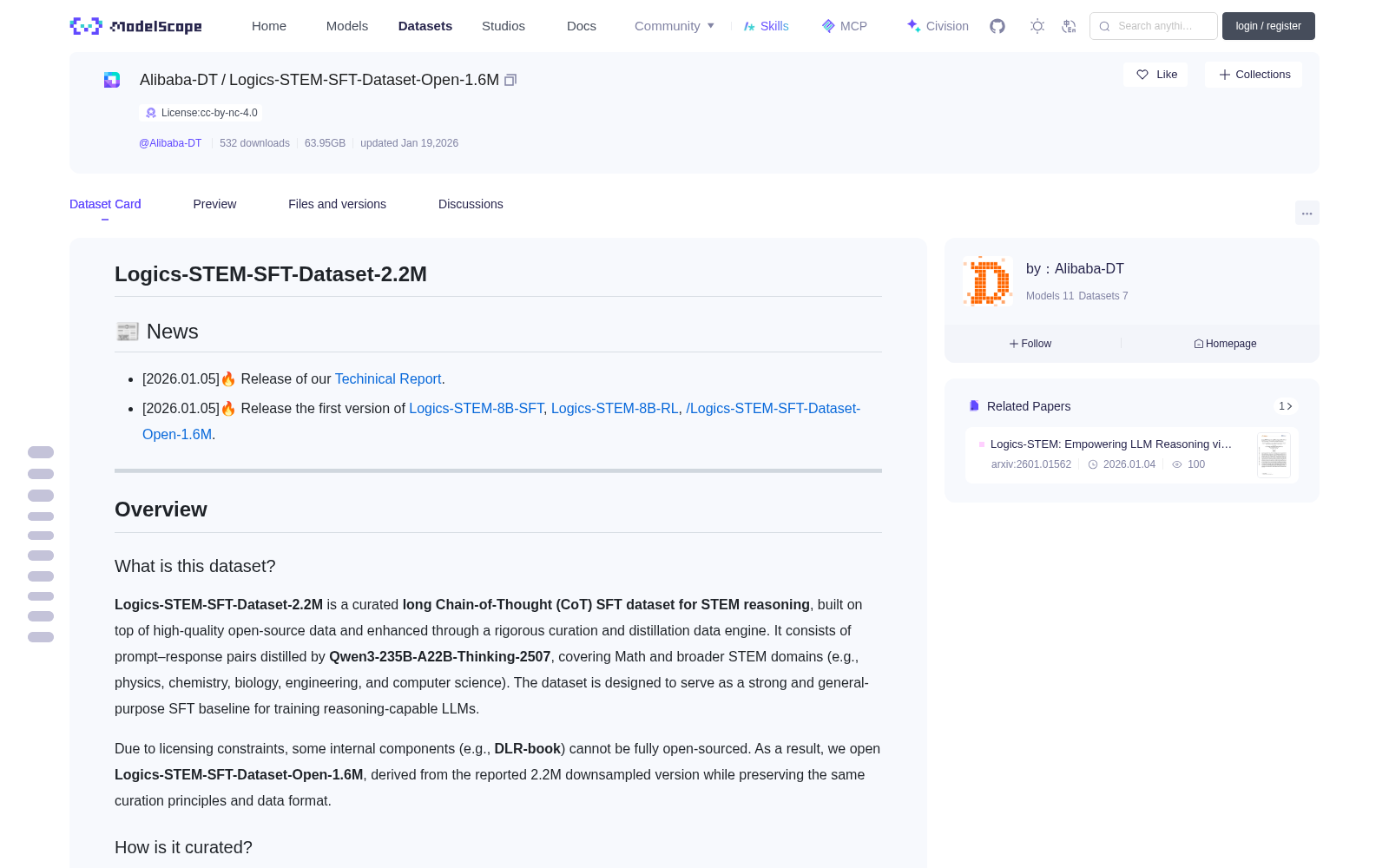Jump to first section via outline marker
The width and height of the screenshot is (1389, 868).
point(41,452)
